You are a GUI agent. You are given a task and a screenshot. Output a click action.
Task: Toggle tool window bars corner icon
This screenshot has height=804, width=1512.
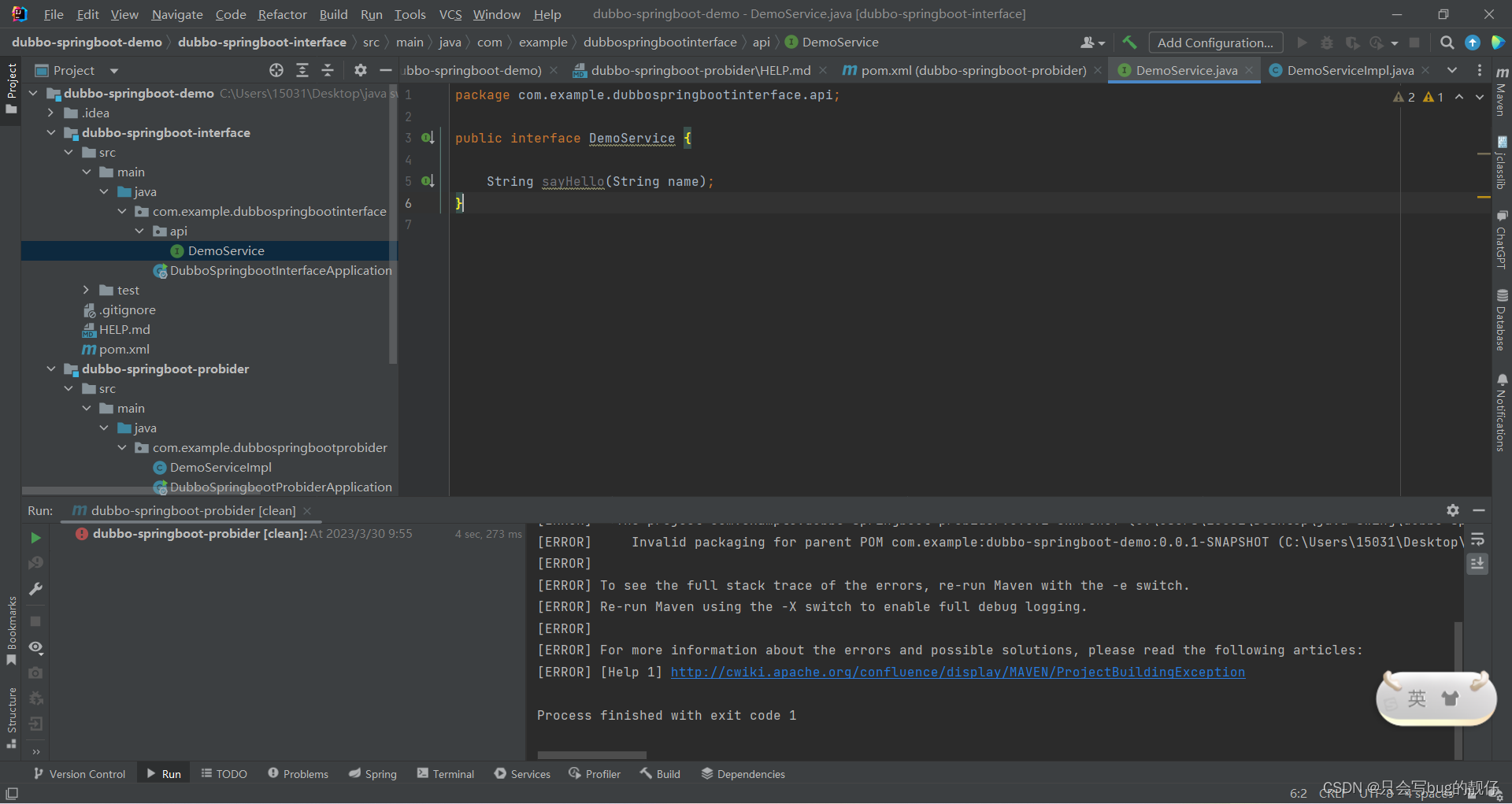click(x=12, y=793)
